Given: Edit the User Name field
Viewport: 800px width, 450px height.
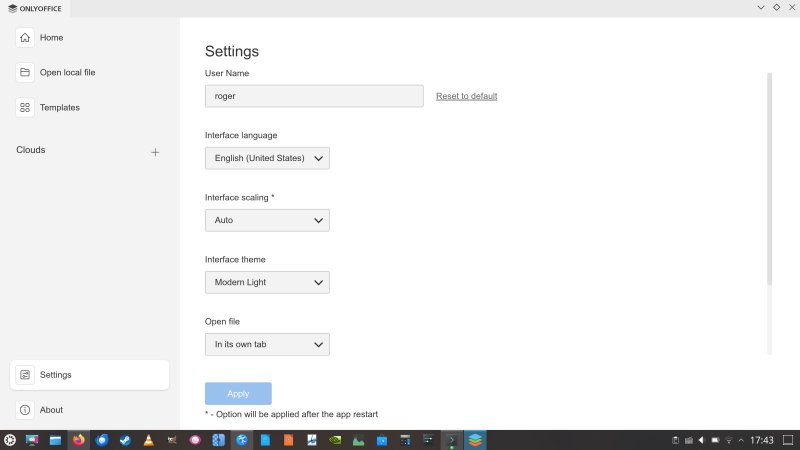Looking at the screenshot, I should pyautogui.click(x=314, y=96).
